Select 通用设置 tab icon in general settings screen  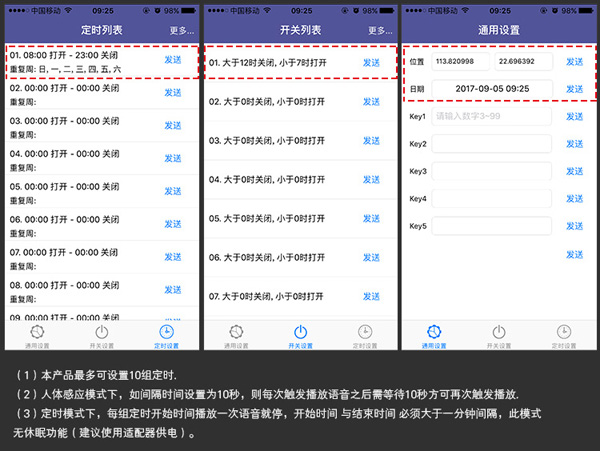[434, 332]
